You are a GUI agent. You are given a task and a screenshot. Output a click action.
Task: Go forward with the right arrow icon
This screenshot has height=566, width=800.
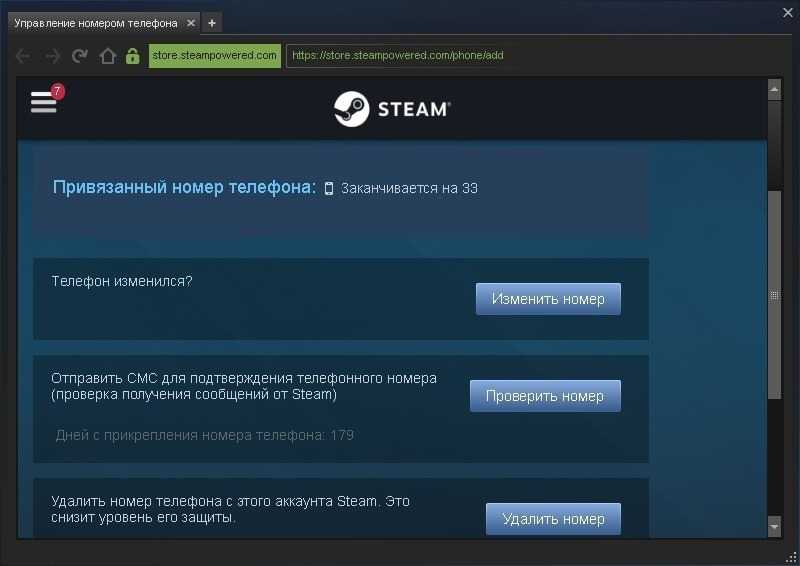53,56
